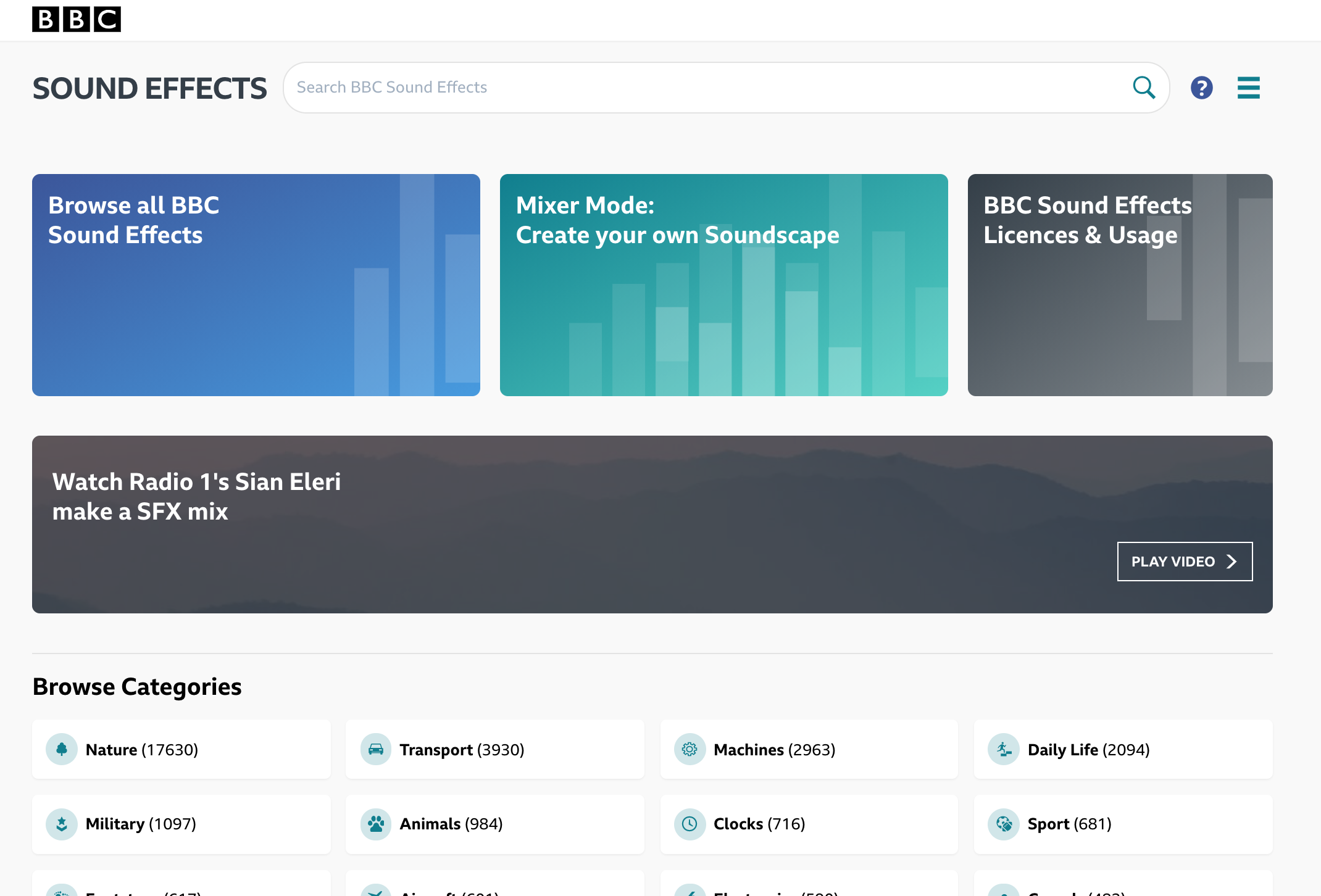The image size is (1321, 896).
Task: Click the Search BBC Sound Effects field
Action: click(x=726, y=88)
